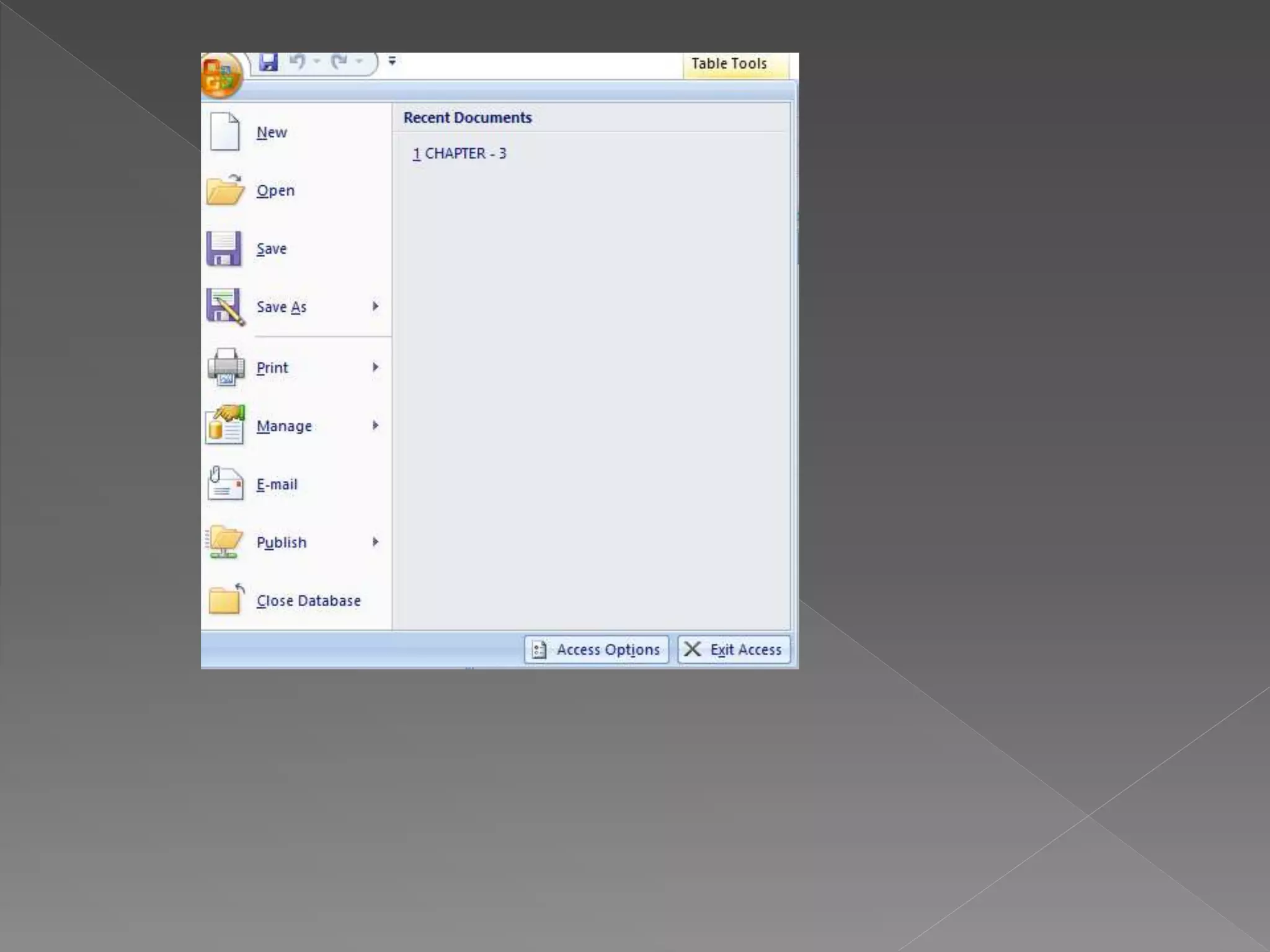Click the Save icon in Quick Access Toolbar
1270x952 pixels.
[269, 61]
